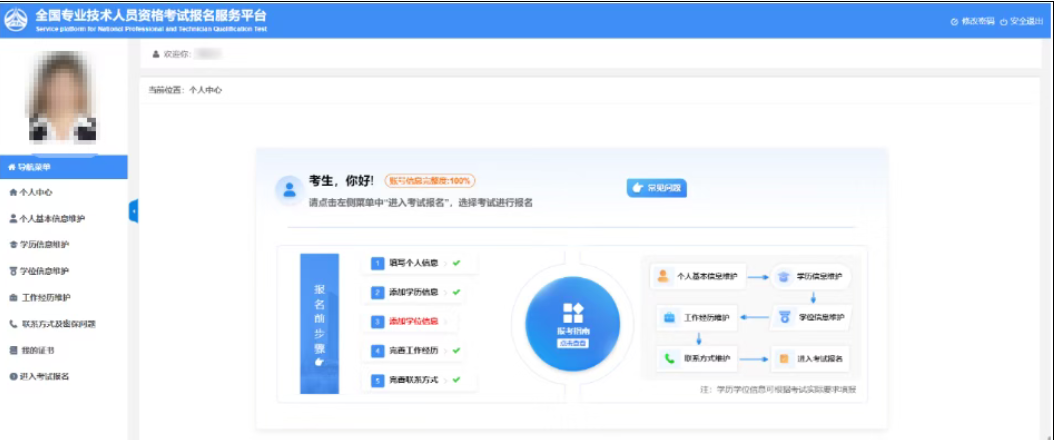1054x440 pixels.
Task: Open the 常见问题 button
Action: click(x=657, y=188)
